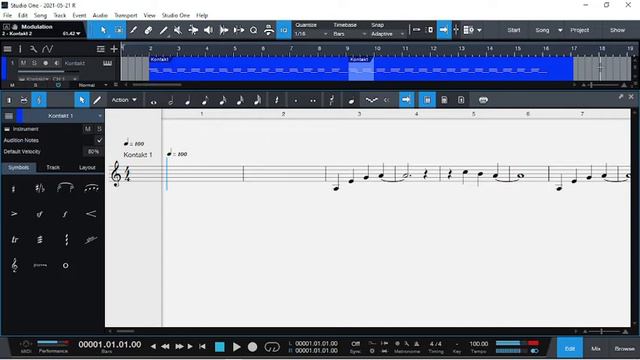Open the Snap Adaptive dropdown
This screenshot has height=360, width=640.
pyautogui.click(x=388, y=34)
